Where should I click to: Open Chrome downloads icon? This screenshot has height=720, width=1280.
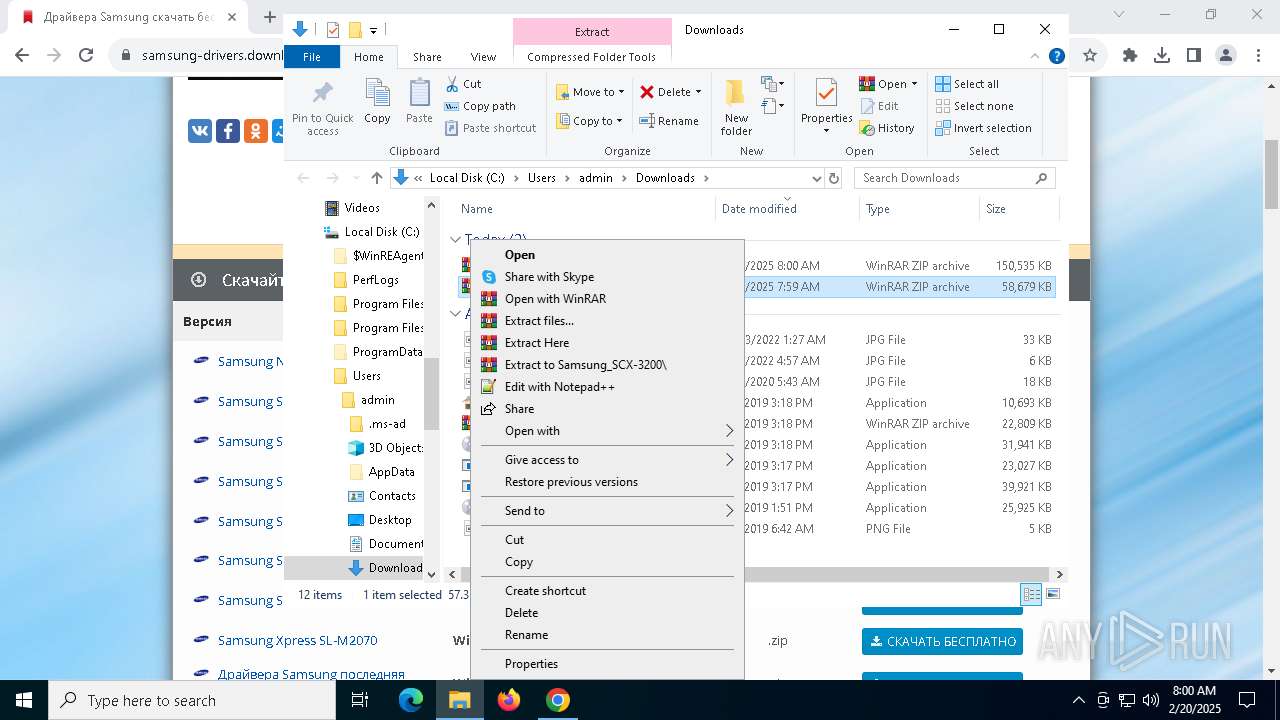click(x=1162, y=56)
